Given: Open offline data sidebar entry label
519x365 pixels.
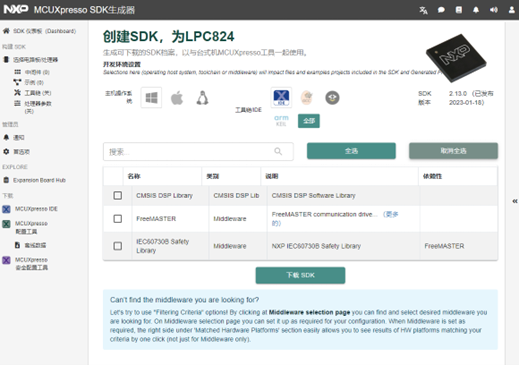Looking at the screenshot, I should (35, 245).
